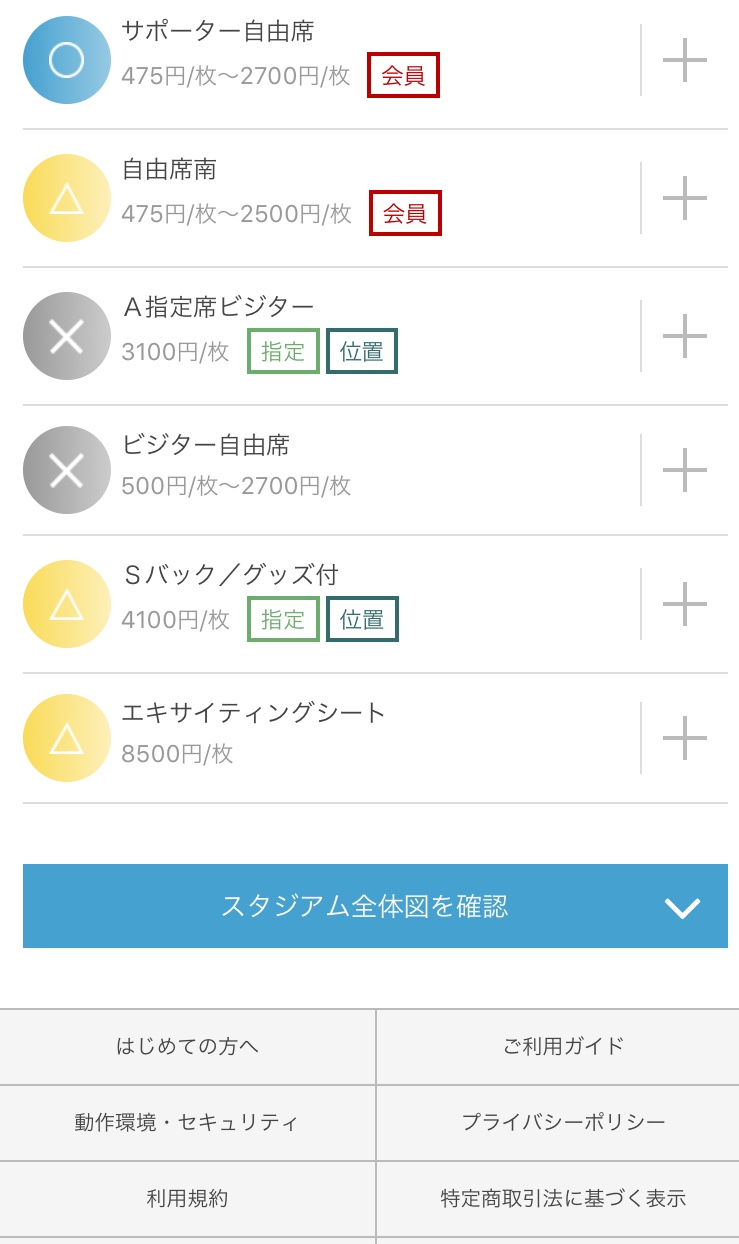Expand サポーター自由席 with its plus icon
739x1244 pixels.
[685, 60]
